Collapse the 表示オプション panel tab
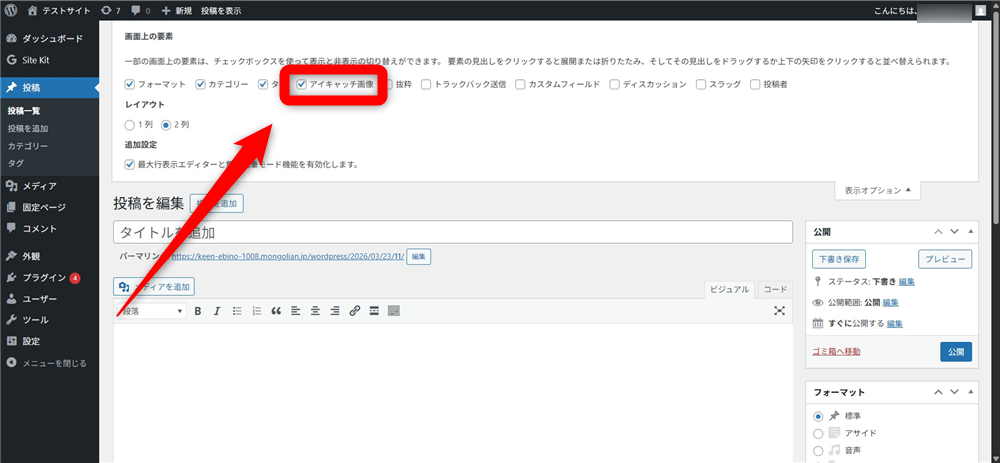The height and width of the screenshot is (463, 1000). (878, 190)
